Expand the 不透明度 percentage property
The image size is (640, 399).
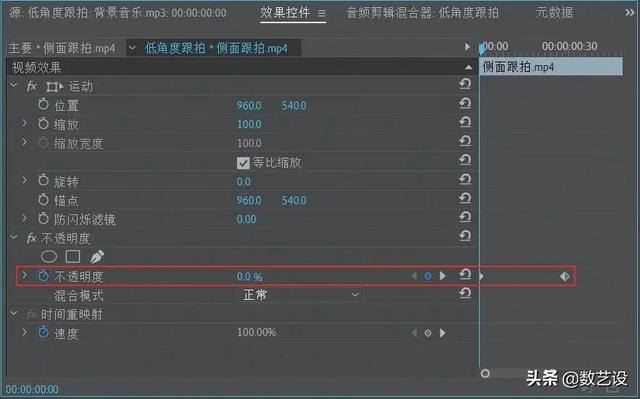(24, 275)
